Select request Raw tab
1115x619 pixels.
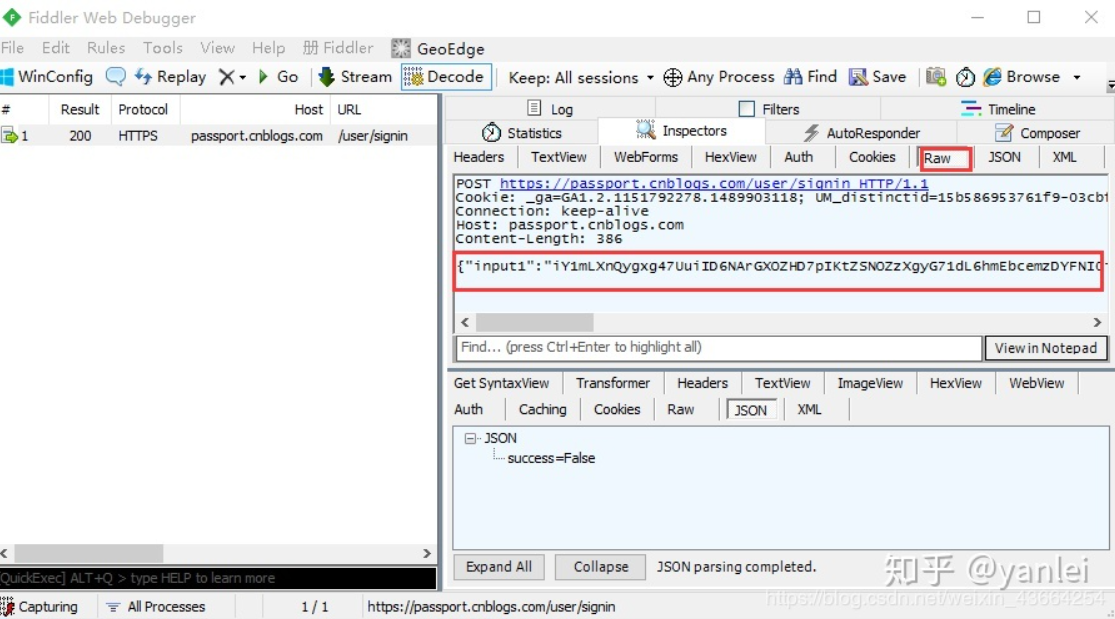coord(945,158)
